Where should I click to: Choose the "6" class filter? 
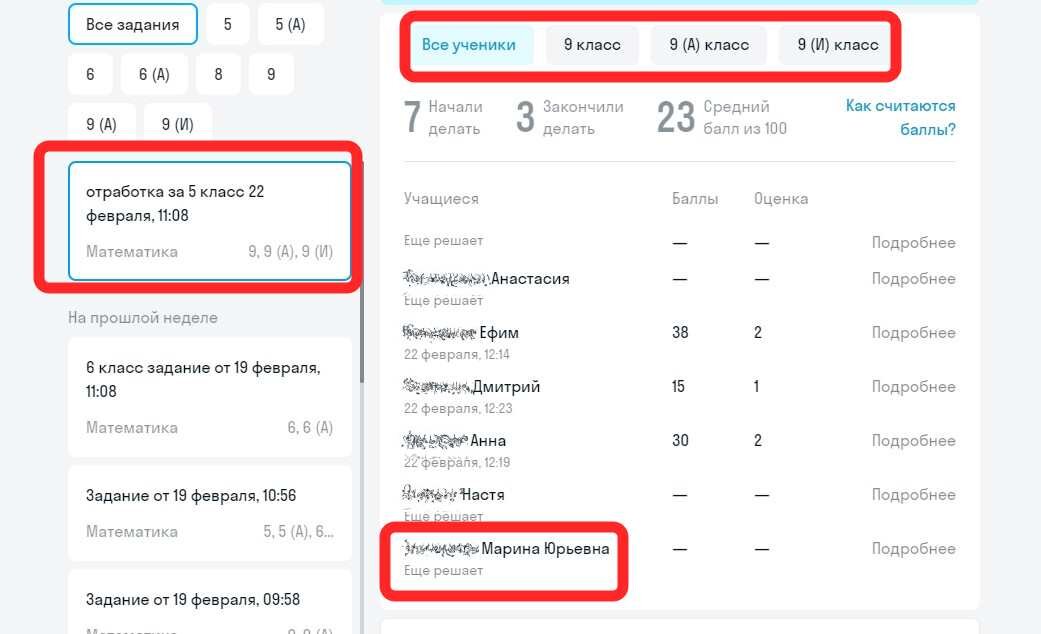(x=89, y=73)
